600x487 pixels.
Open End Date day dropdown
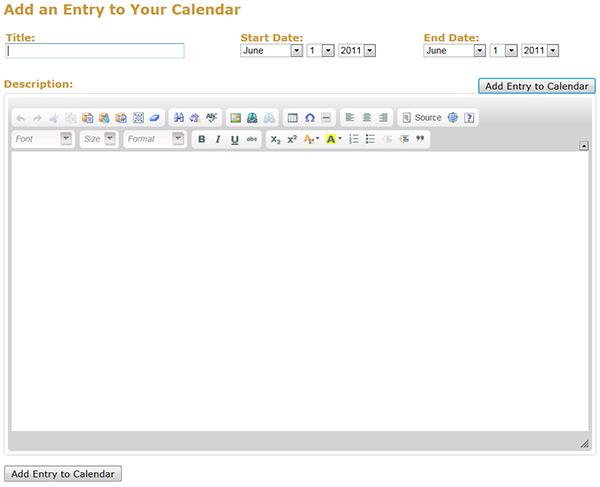tap(504, 50)
